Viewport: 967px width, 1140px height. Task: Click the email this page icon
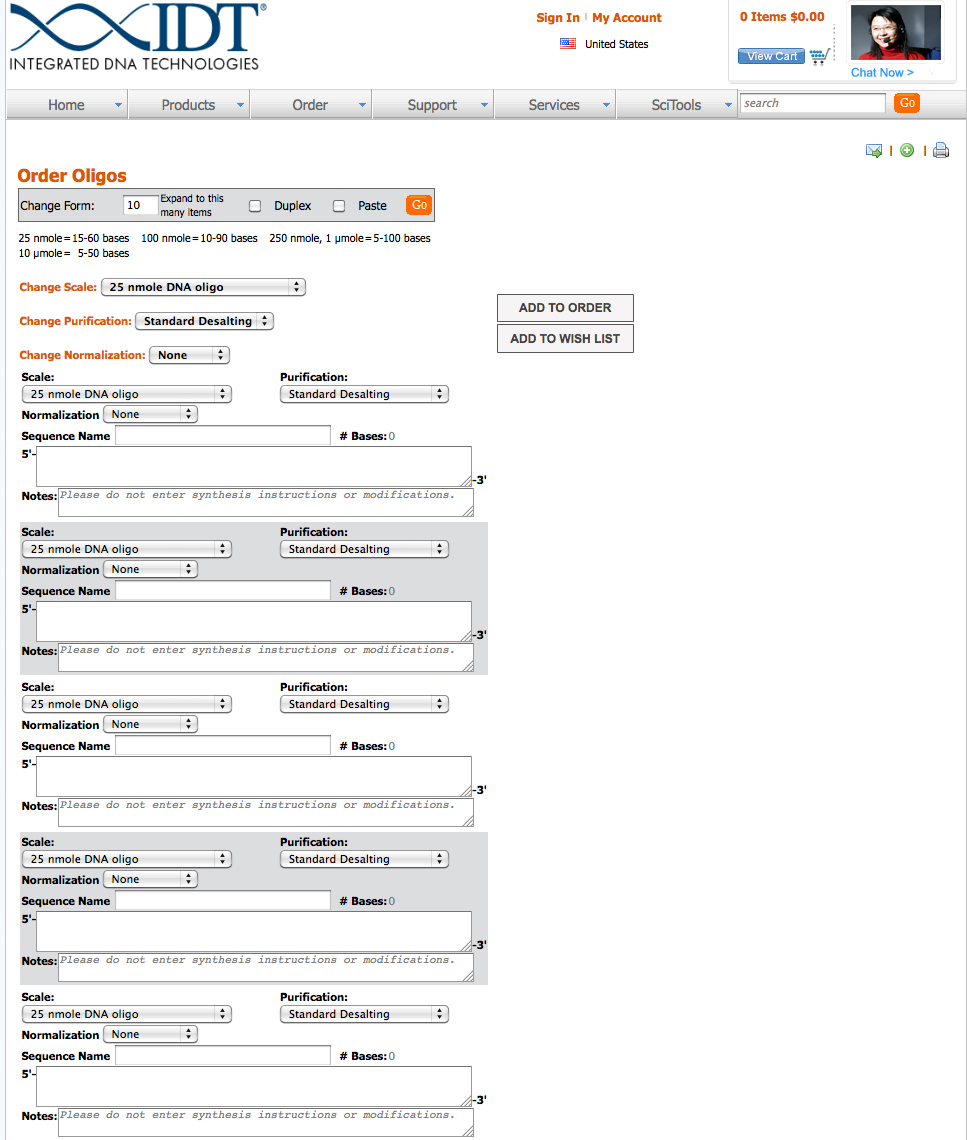(874, 149)
